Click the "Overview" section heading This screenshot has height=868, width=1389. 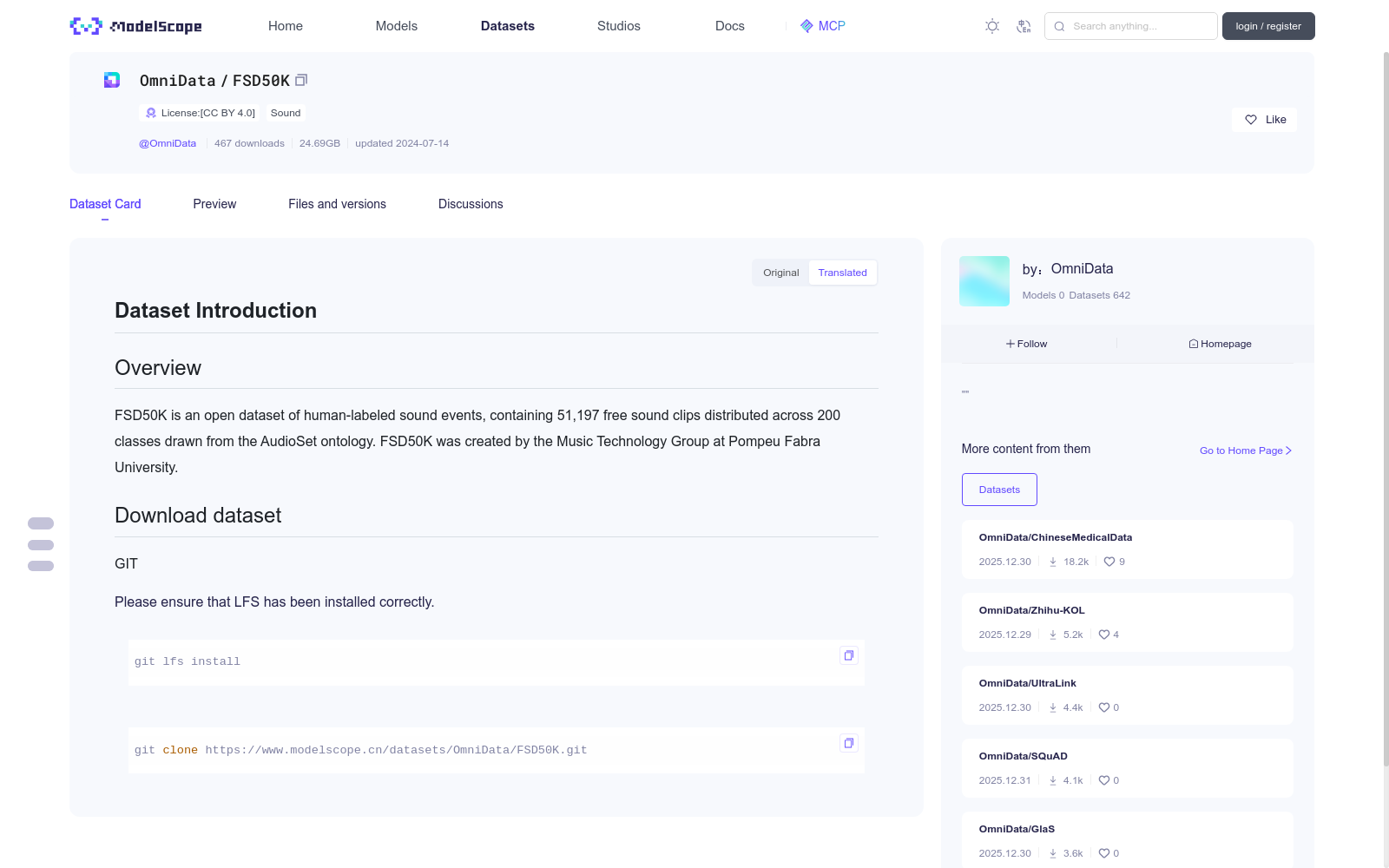click(158, 368)
